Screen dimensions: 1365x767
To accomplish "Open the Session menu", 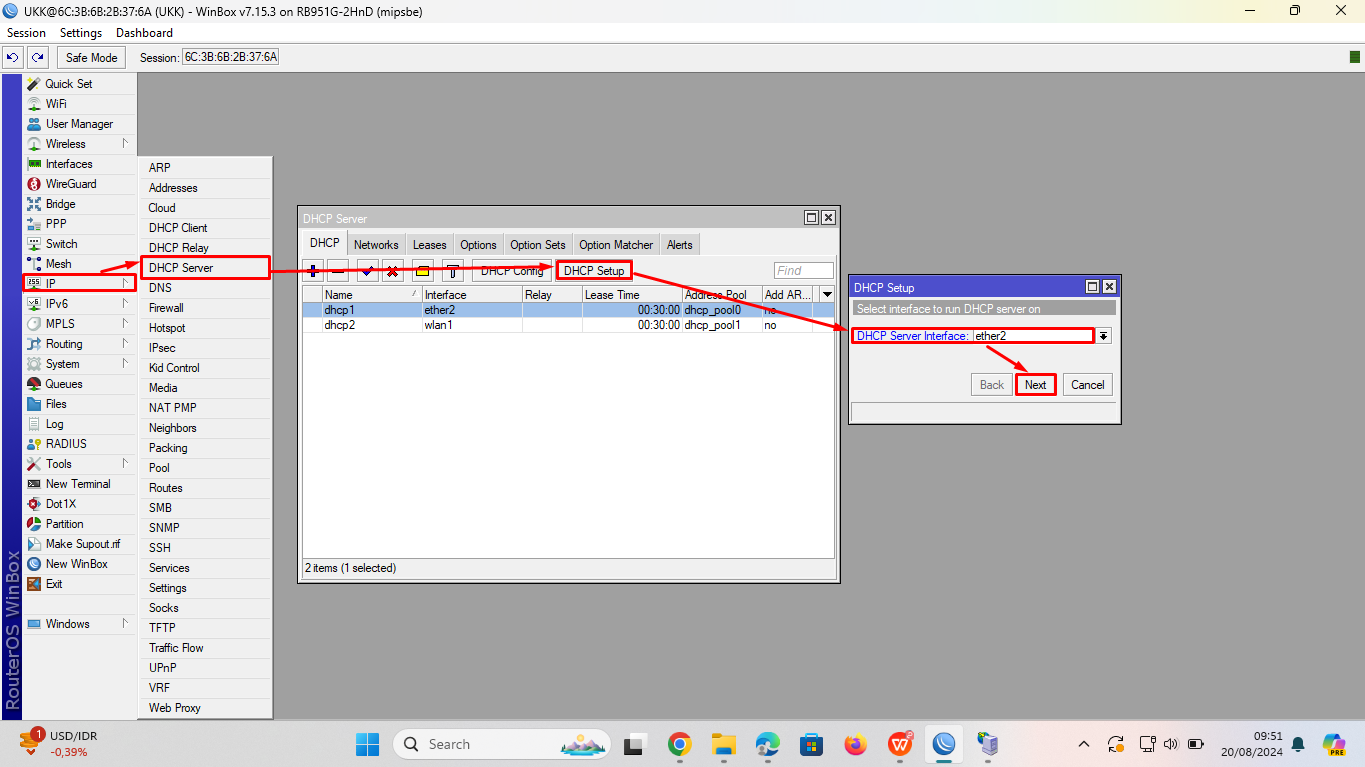I will click(x=26, y=33).
